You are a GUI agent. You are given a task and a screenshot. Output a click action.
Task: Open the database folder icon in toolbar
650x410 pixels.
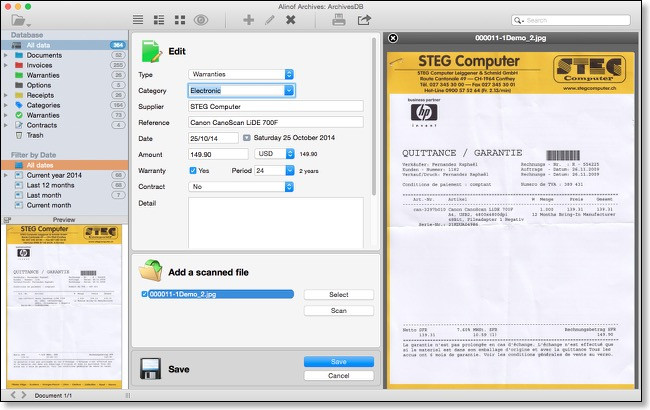20,20
